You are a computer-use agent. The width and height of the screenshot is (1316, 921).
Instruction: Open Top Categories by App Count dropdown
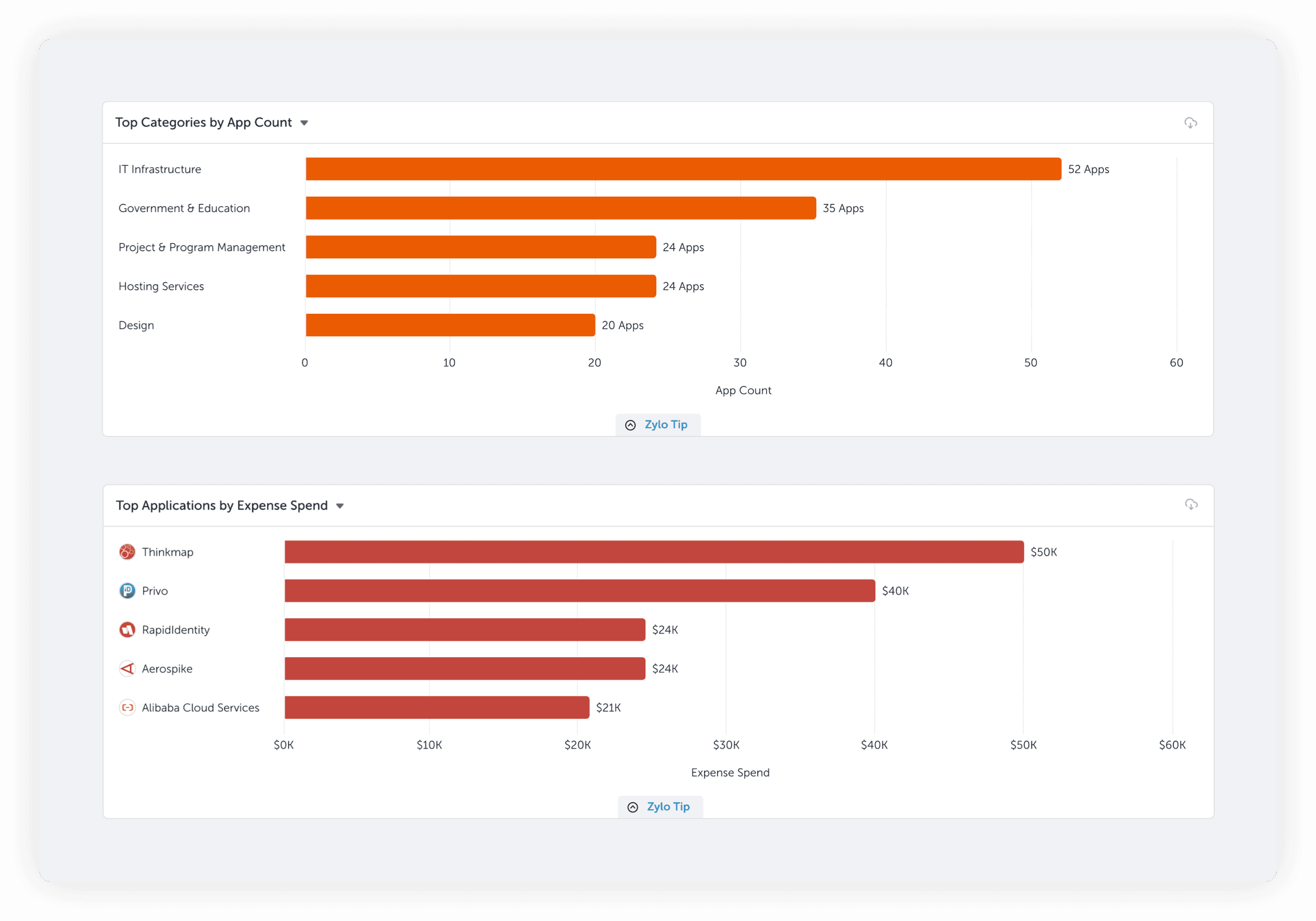pos(304,123)
